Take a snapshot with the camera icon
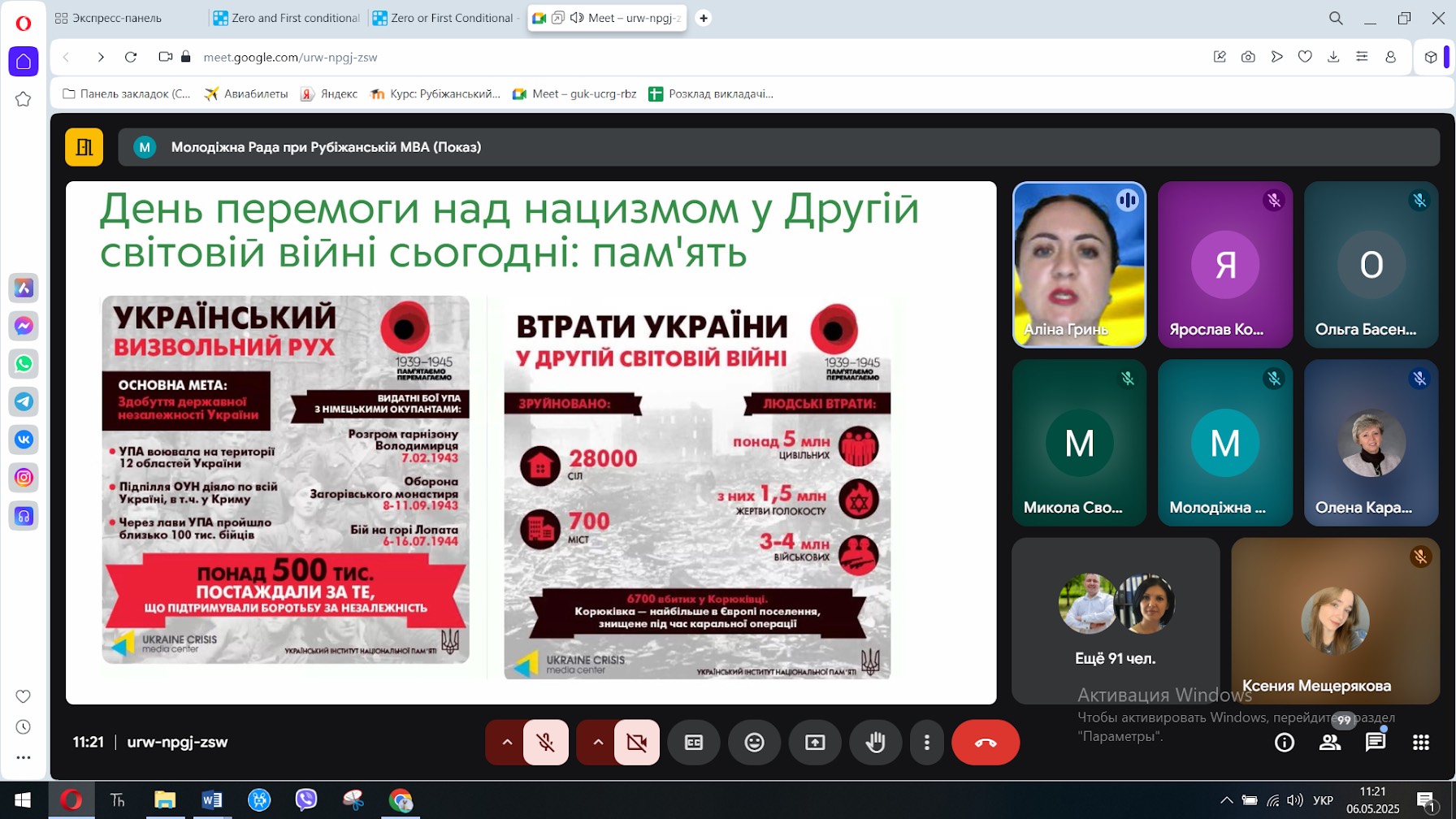Image resolution: width=1456 pixels, height=819 pixels. 1248,57
